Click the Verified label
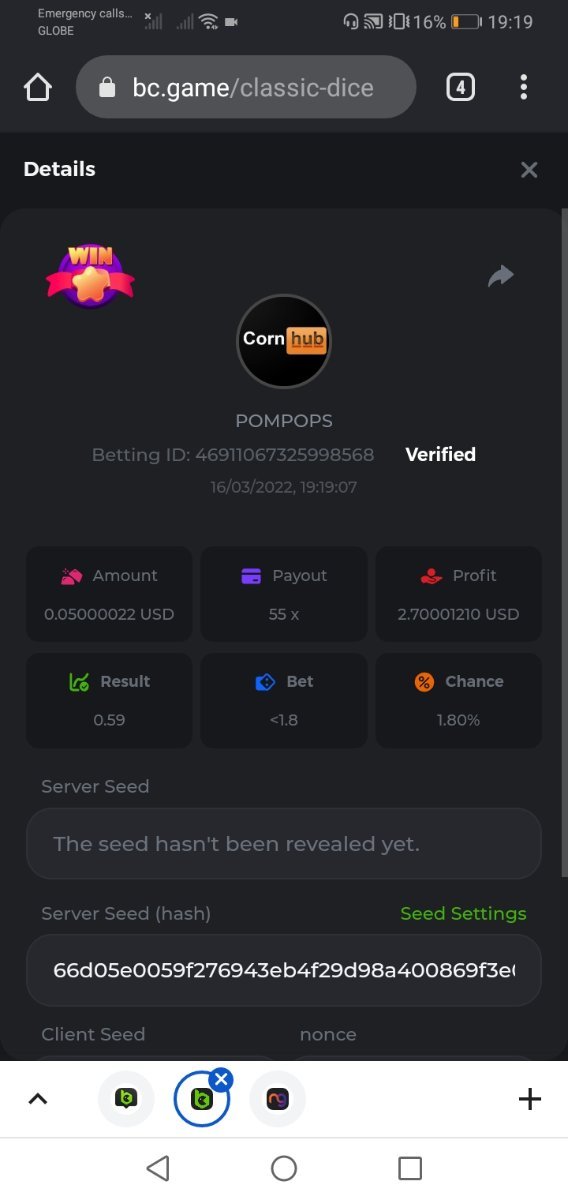The height and width of the screenshot is (1200, 568). pos(440,454)
